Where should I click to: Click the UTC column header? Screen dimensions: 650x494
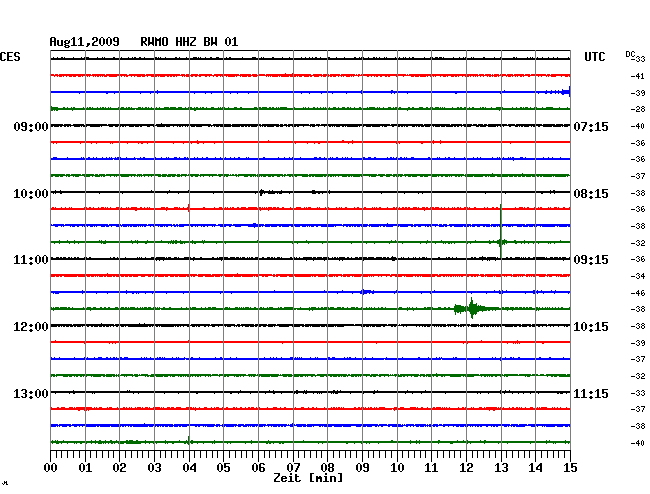pyautogui.click(x=594, y=57)
